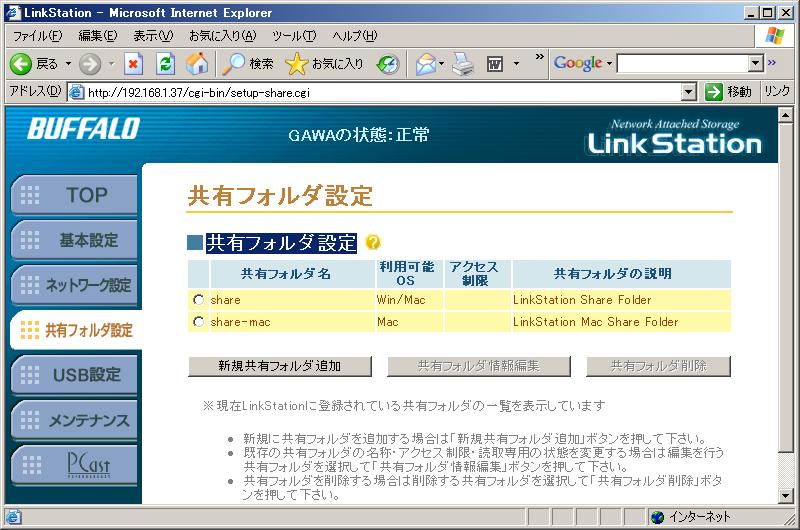The width and height of the screenshot is (800, 530).
Task: Open メンテナンス sidebar tab
Action: (74, 420)
